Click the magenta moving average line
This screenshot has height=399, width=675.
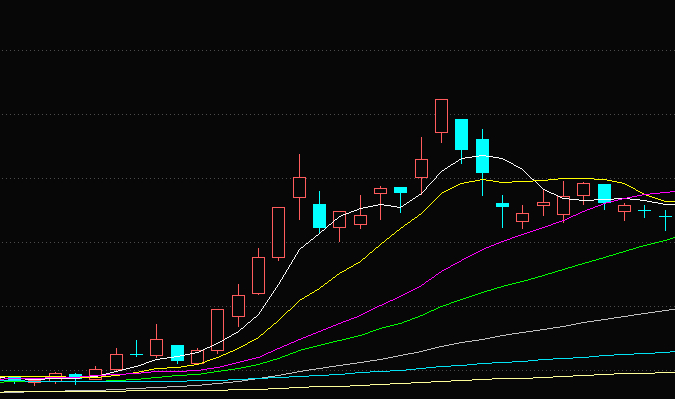point(387,304)
